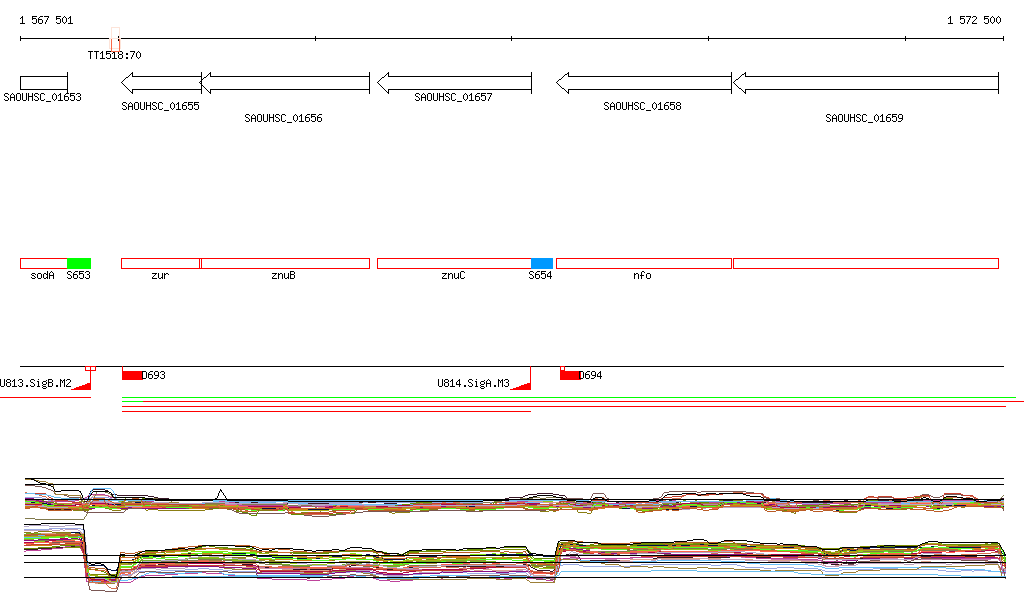Select the nfo annotation box
Viewport: 1024px width, 611px height.
(643, 263)
